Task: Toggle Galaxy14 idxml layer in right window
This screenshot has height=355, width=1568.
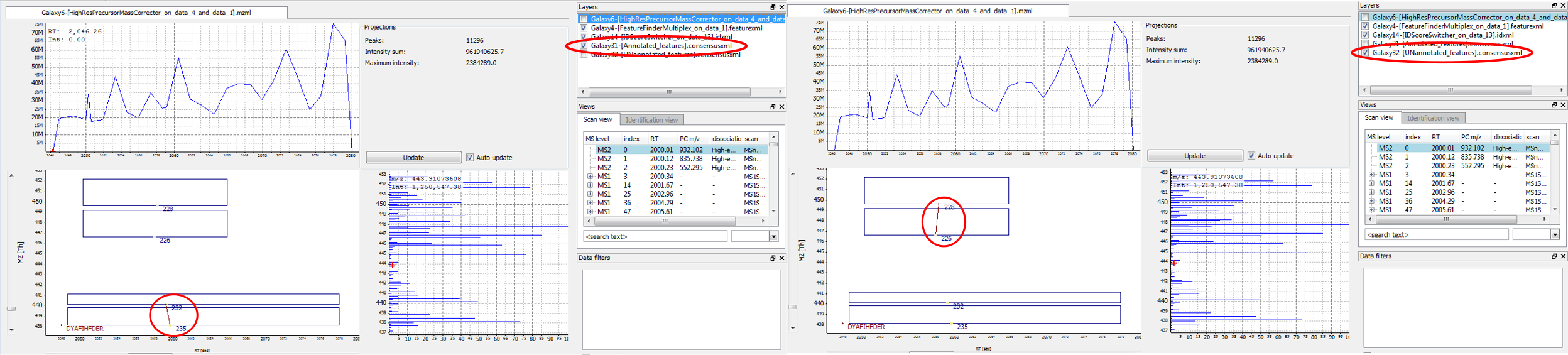Action: pyautogui.click(x=1365, y=35)
